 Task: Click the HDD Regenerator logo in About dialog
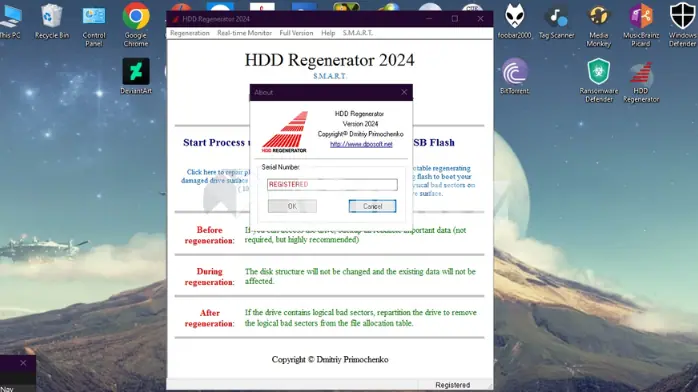(x=285, y=132)
